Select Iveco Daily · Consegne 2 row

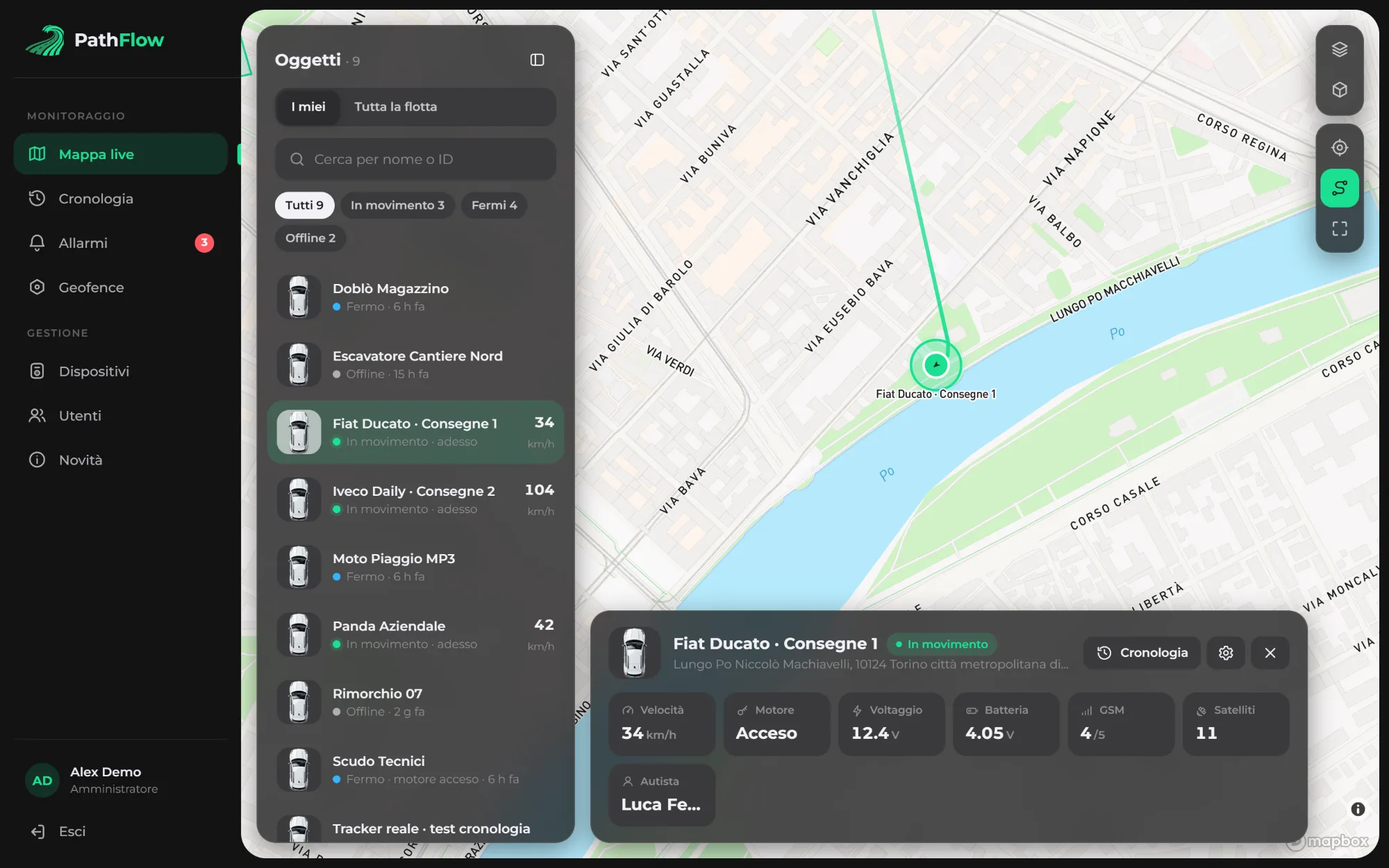(415, 499)
